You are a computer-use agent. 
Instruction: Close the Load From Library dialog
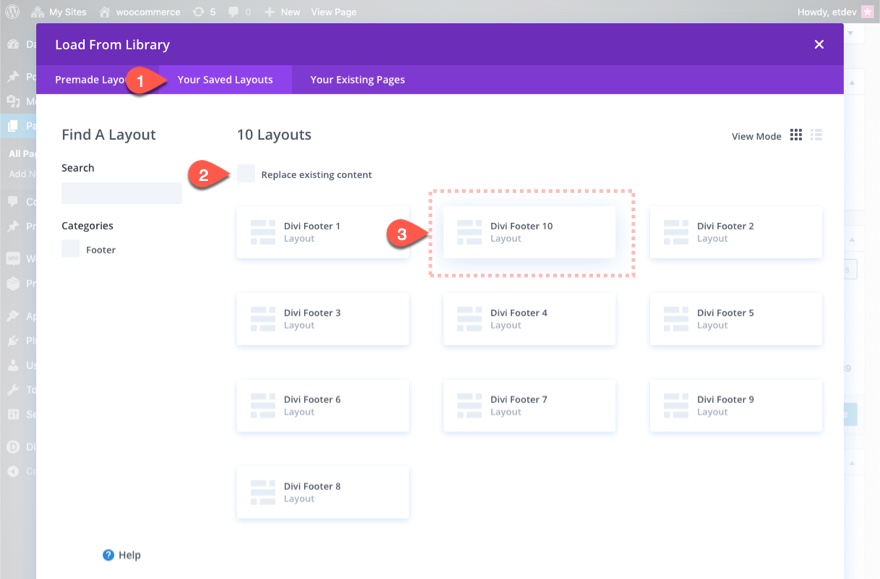(819, 44)
